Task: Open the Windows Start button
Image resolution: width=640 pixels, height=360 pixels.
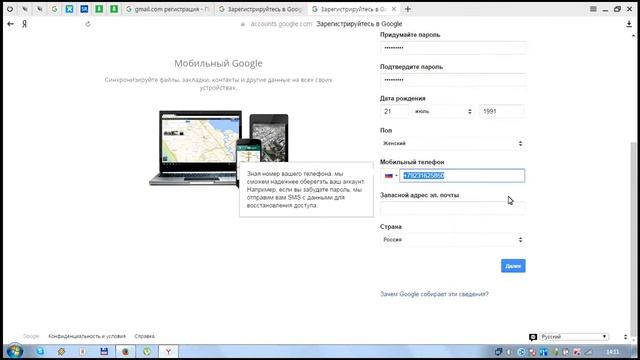Action: pos(14,351)
